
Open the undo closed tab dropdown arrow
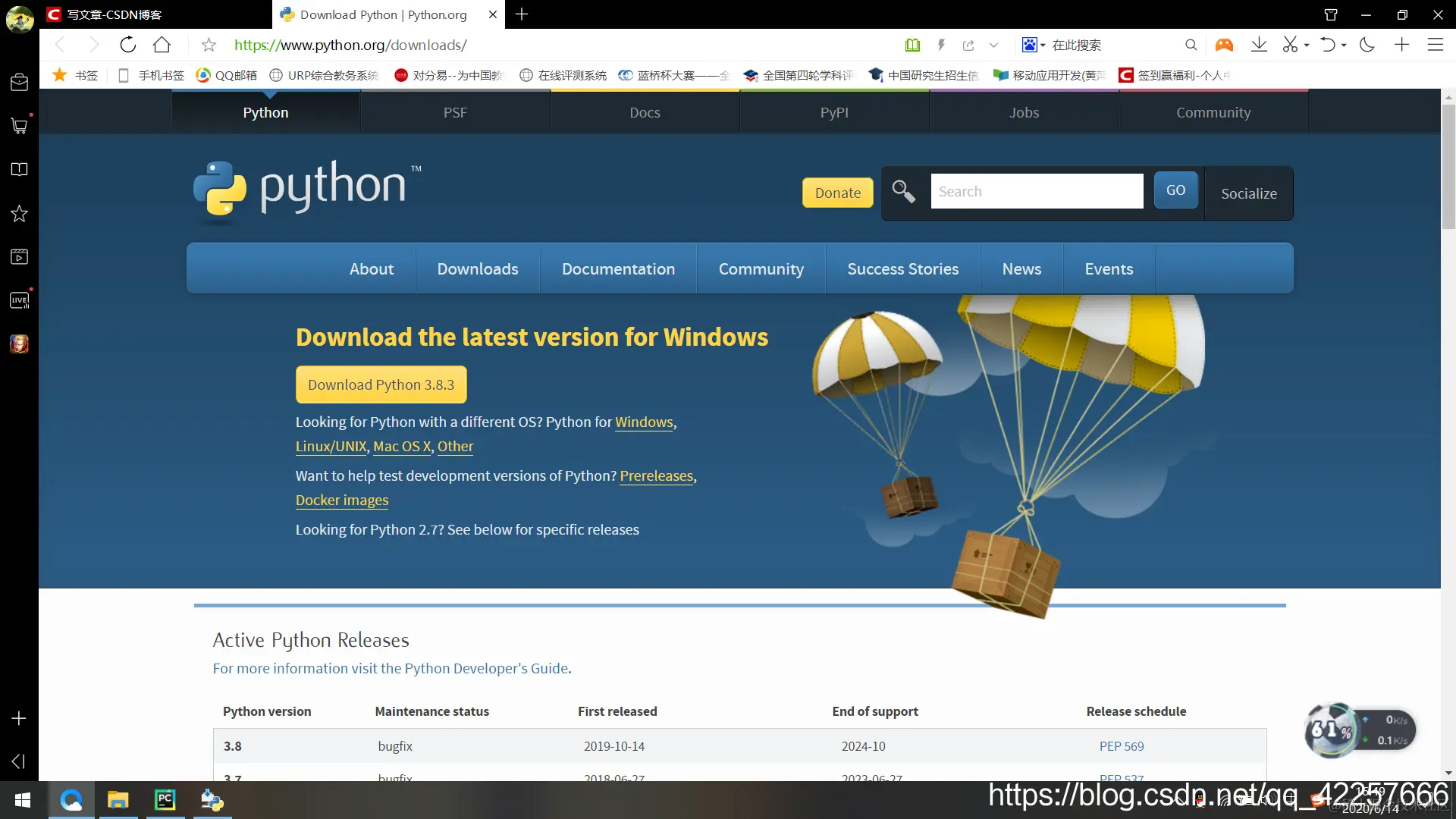coord(1344,45)
